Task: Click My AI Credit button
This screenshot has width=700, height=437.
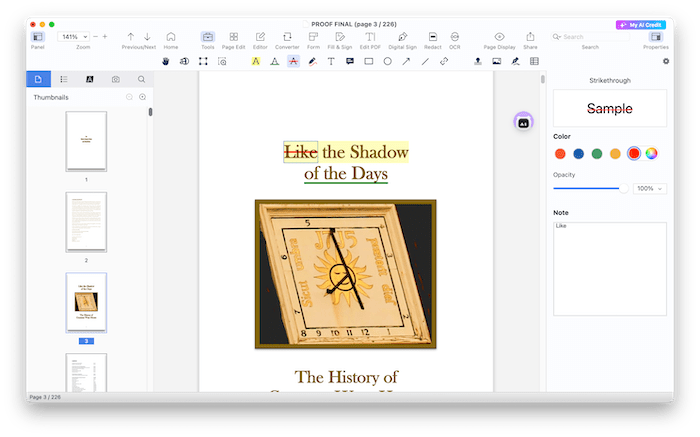Action: click(641, 25)
